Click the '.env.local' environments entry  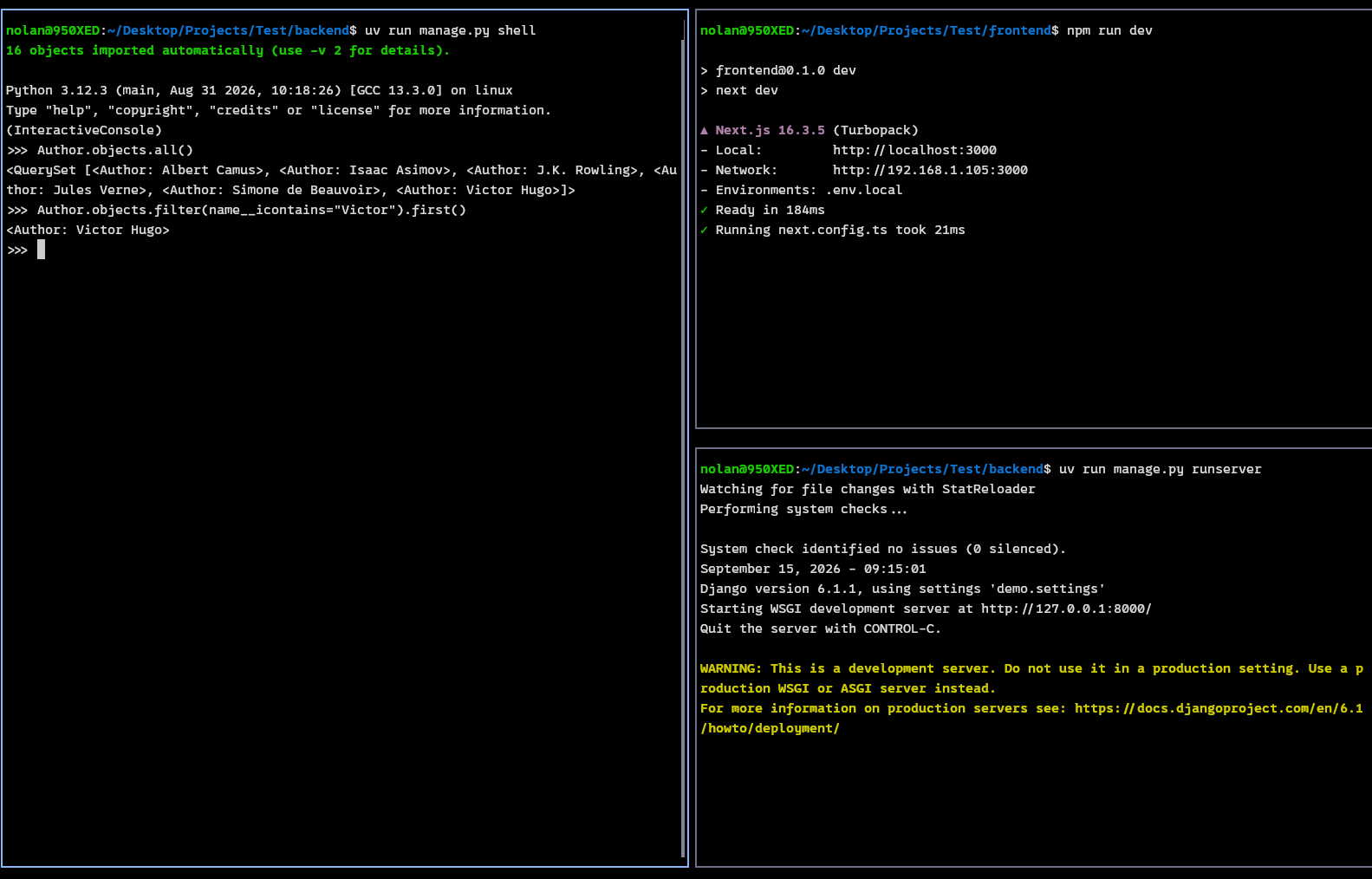click(864, 190)
